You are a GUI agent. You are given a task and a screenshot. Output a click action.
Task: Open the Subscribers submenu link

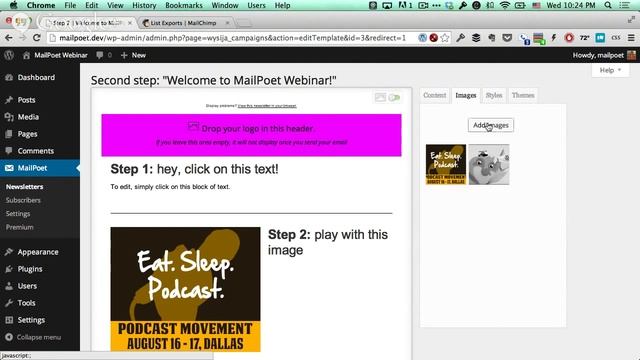coord(23,200)
